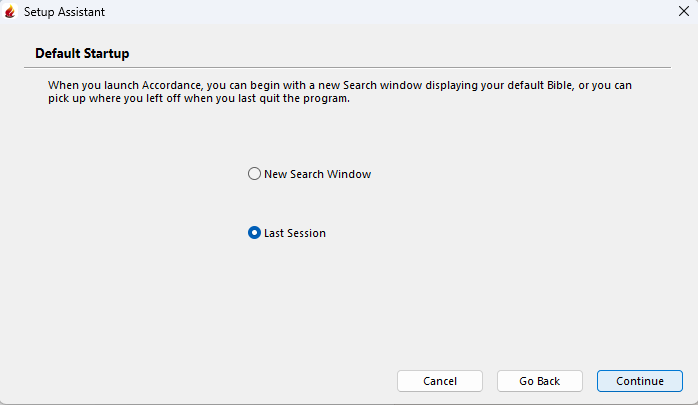Click the second line of the description paragraph
Screen dimensions: 698x405
click(198, 100)
